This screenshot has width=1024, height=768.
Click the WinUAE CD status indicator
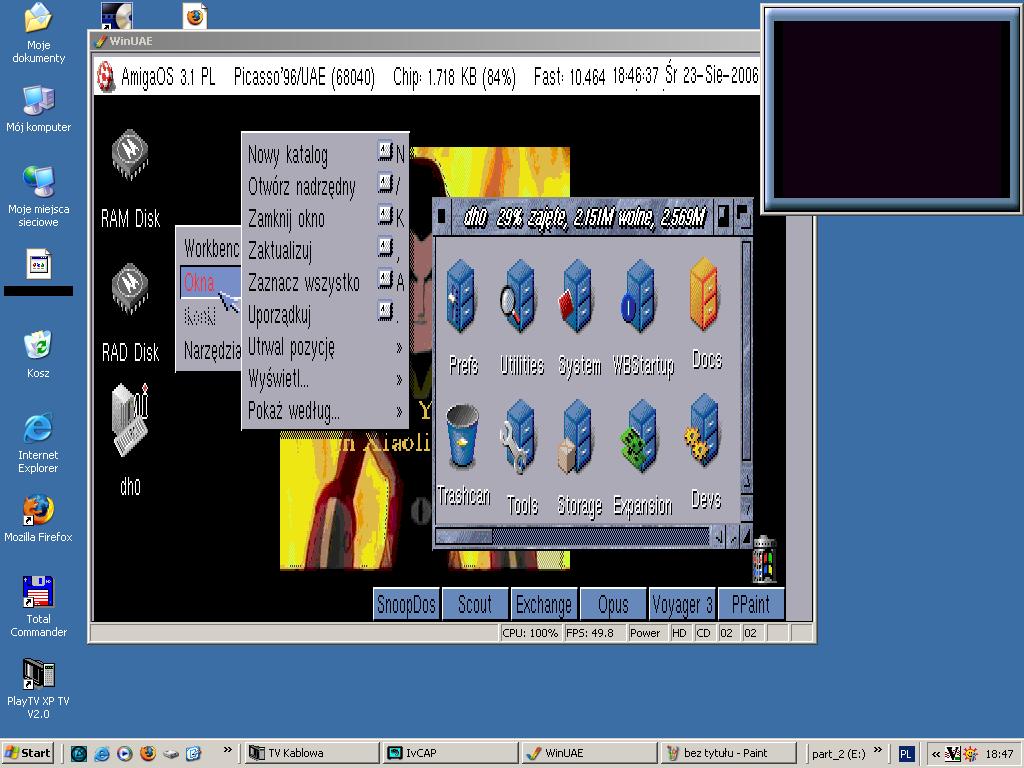coord(703,633)
